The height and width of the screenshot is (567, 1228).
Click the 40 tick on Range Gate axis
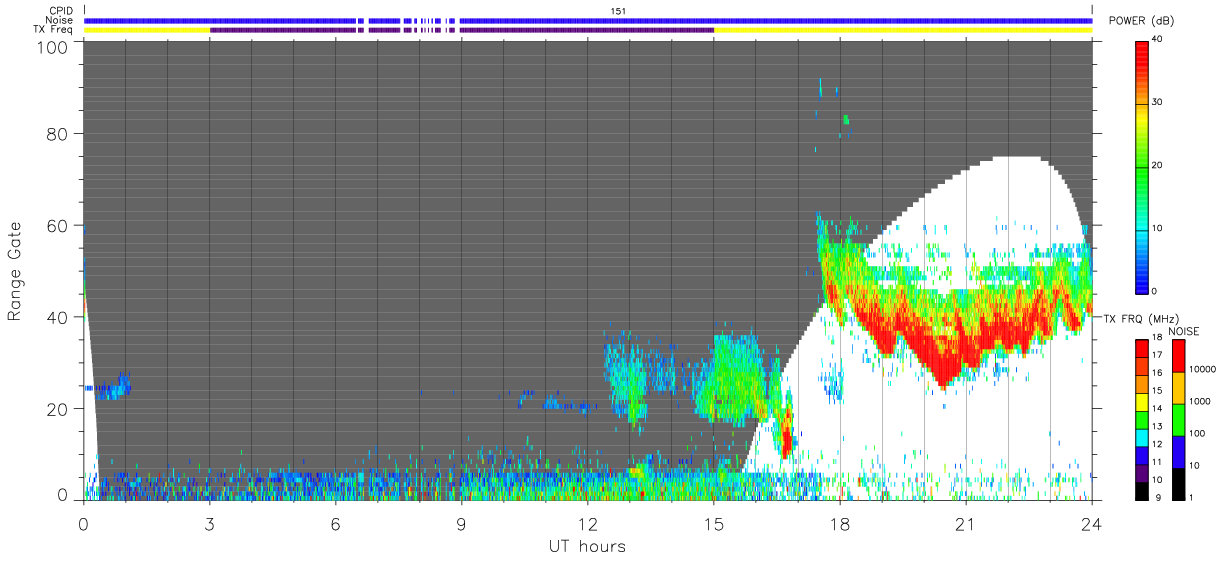pyautogui.click(x=58, y=317)
